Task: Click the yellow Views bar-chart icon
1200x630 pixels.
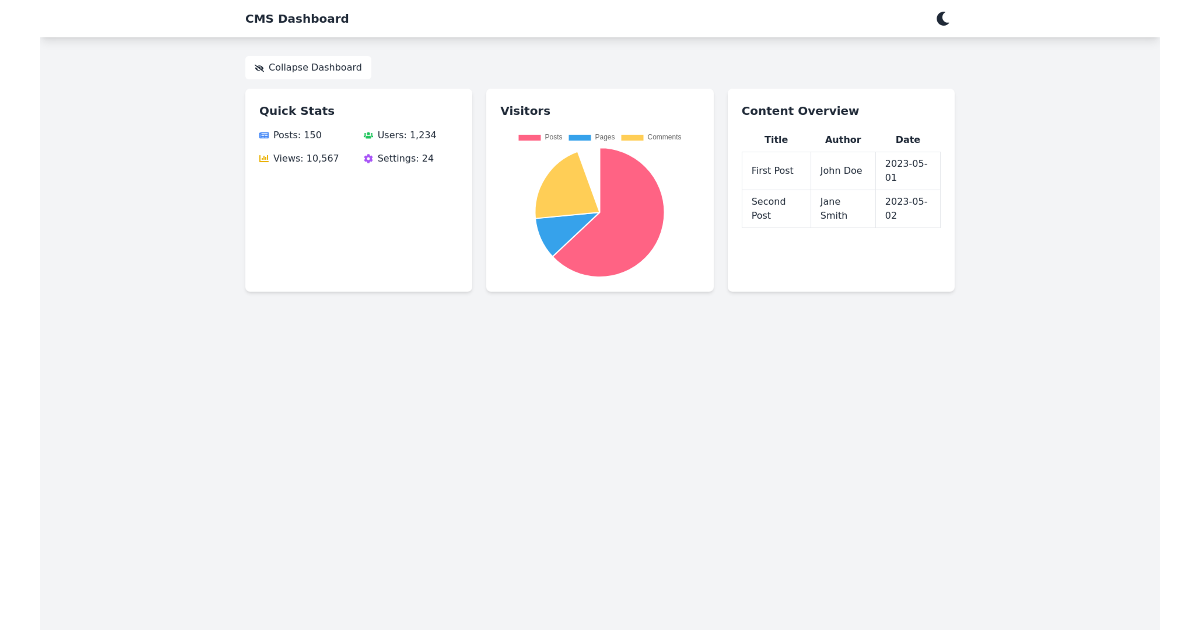Action: [x=264, y=158]
